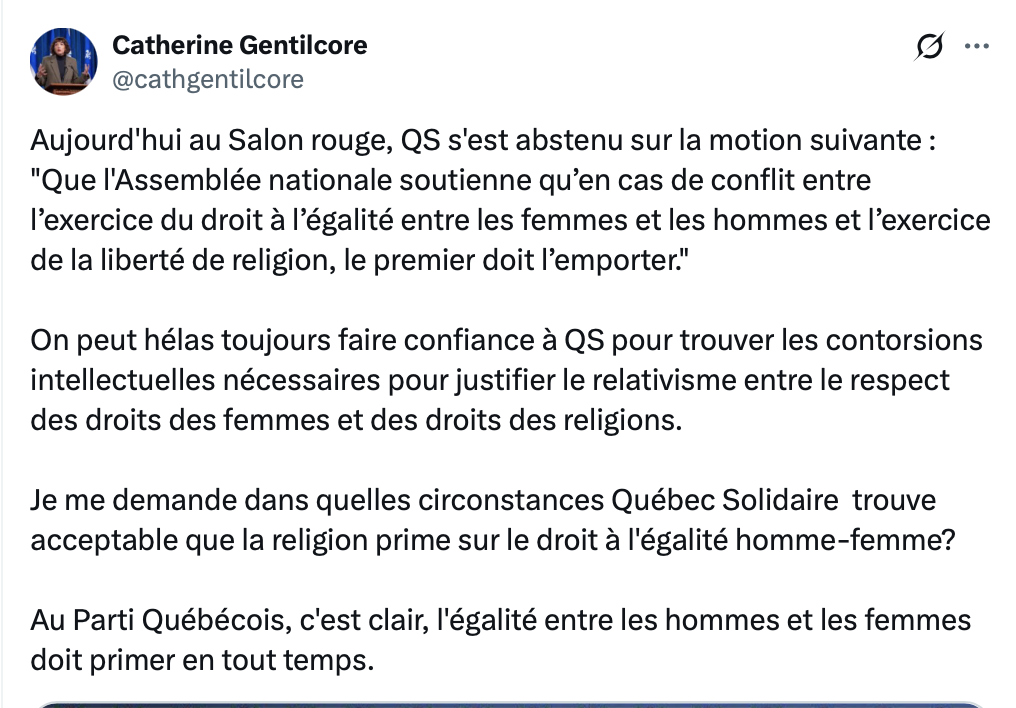This screenshot has width=1016, height=708.
Task: Click the last line "doit primer en tout temps"
Action: click(x=202, y=659)
